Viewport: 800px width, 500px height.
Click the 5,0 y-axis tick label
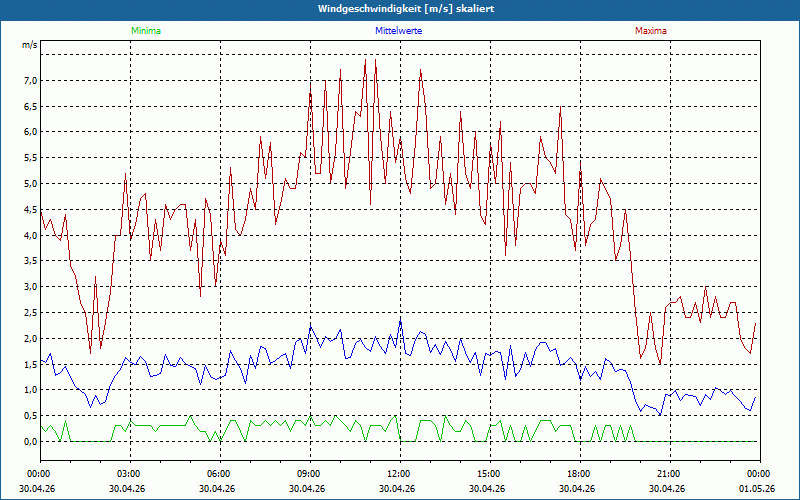point(30,184)
